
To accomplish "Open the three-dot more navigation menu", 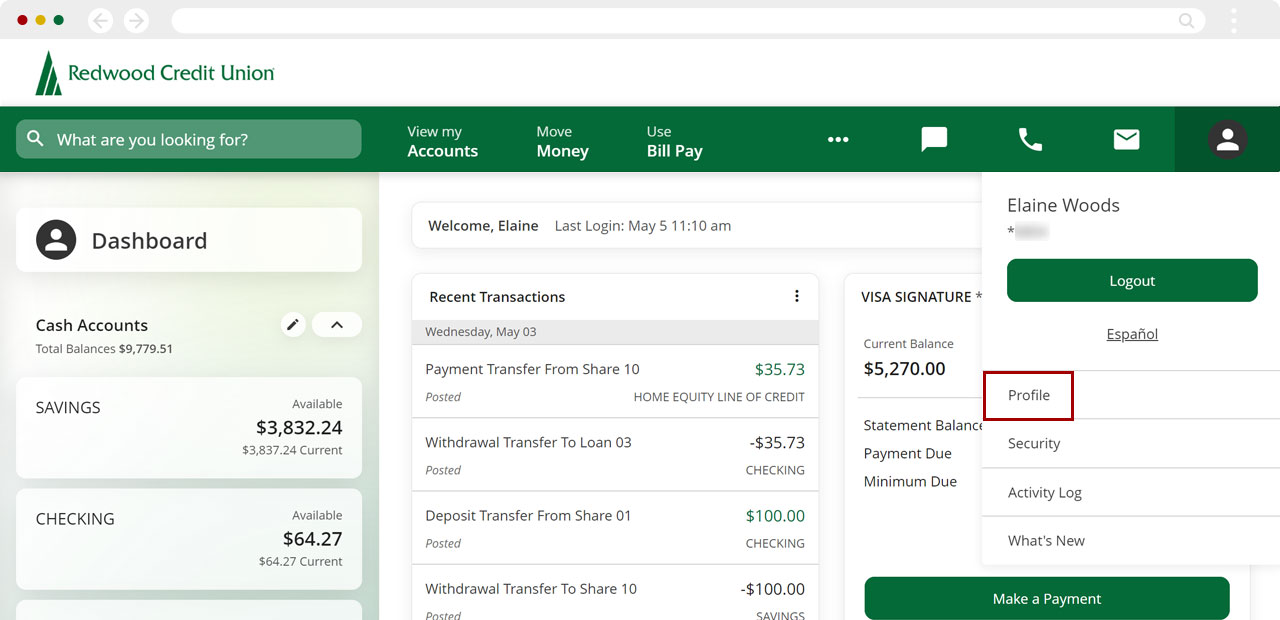I will (x=838, y=140).
